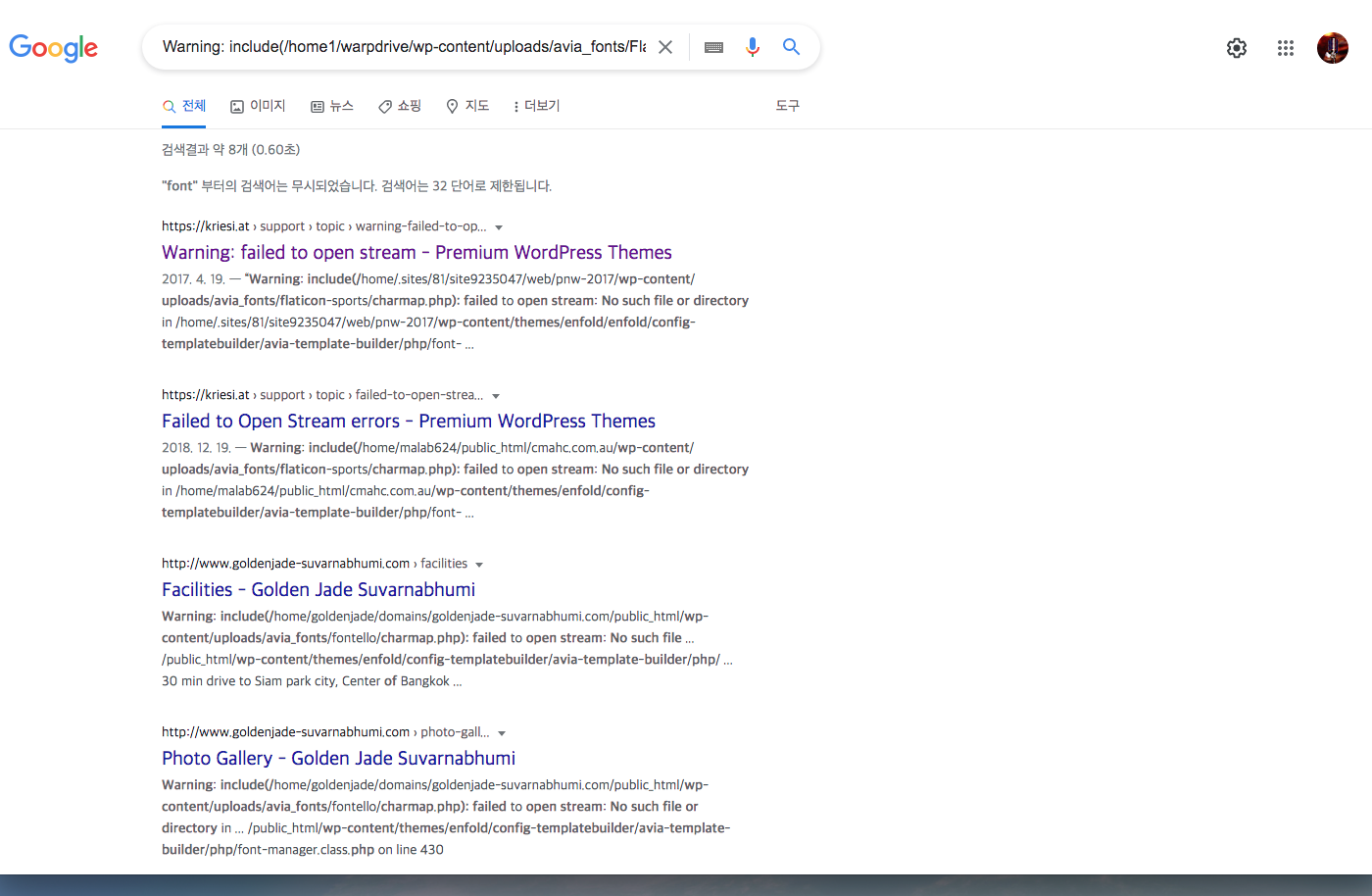Open the Google apps grid

(x=1286, y=48)
